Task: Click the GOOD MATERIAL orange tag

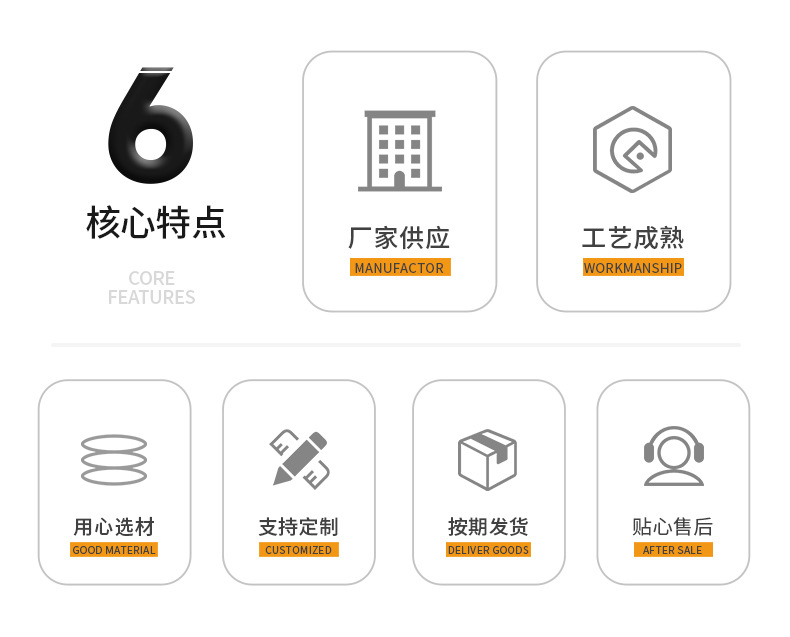Action: 114,549
